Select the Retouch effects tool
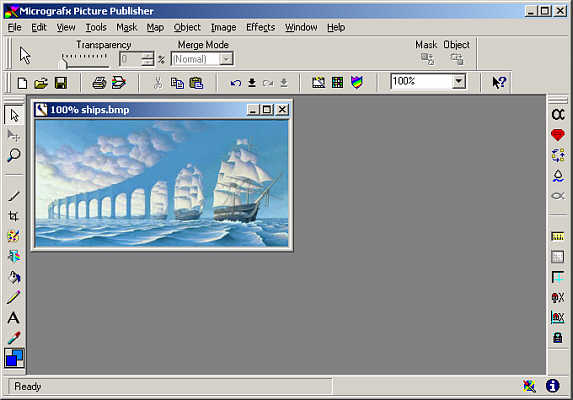573x400 pixels. point(14,236)
